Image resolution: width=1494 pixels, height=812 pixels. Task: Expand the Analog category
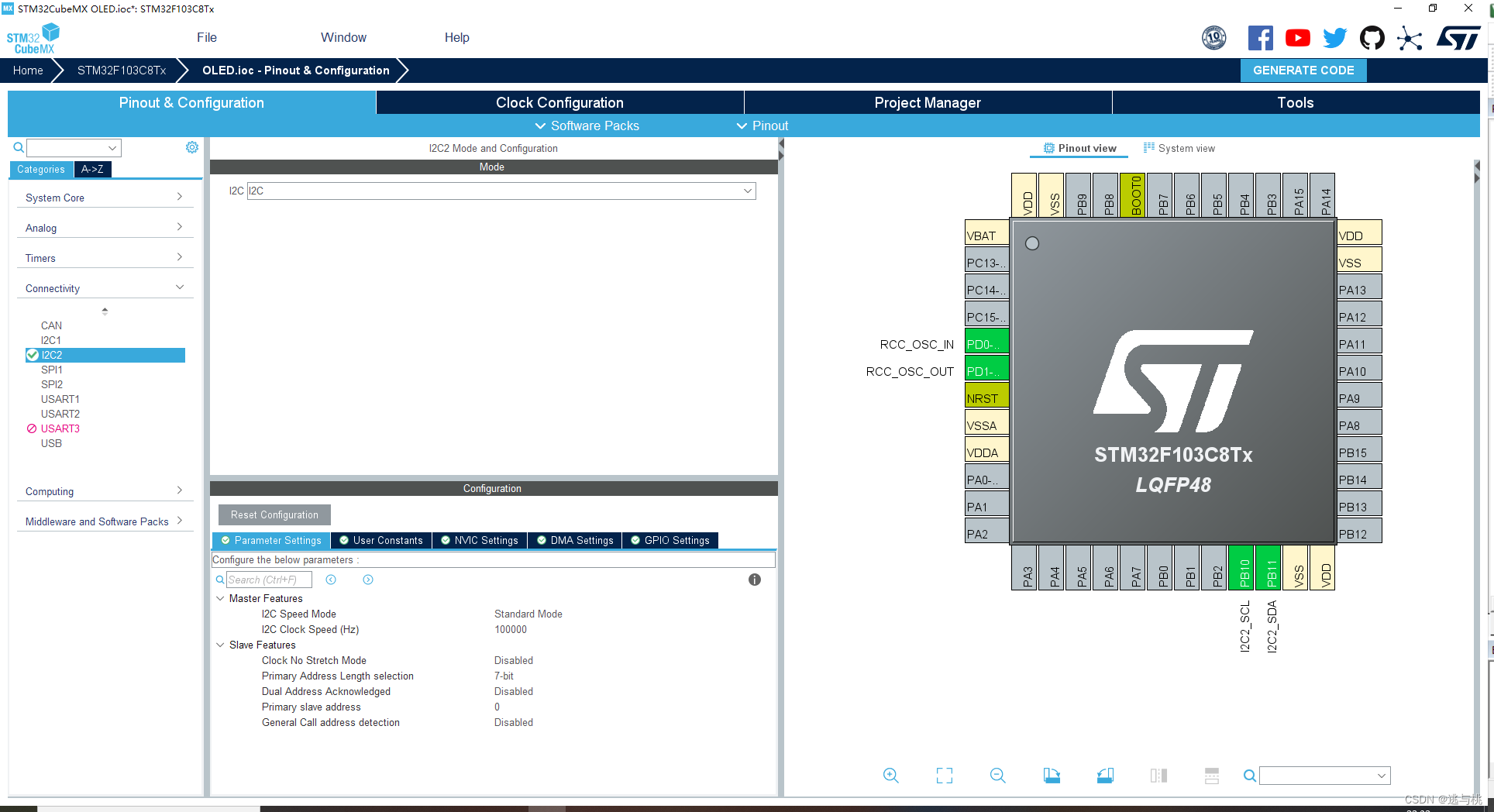point(105,228)
